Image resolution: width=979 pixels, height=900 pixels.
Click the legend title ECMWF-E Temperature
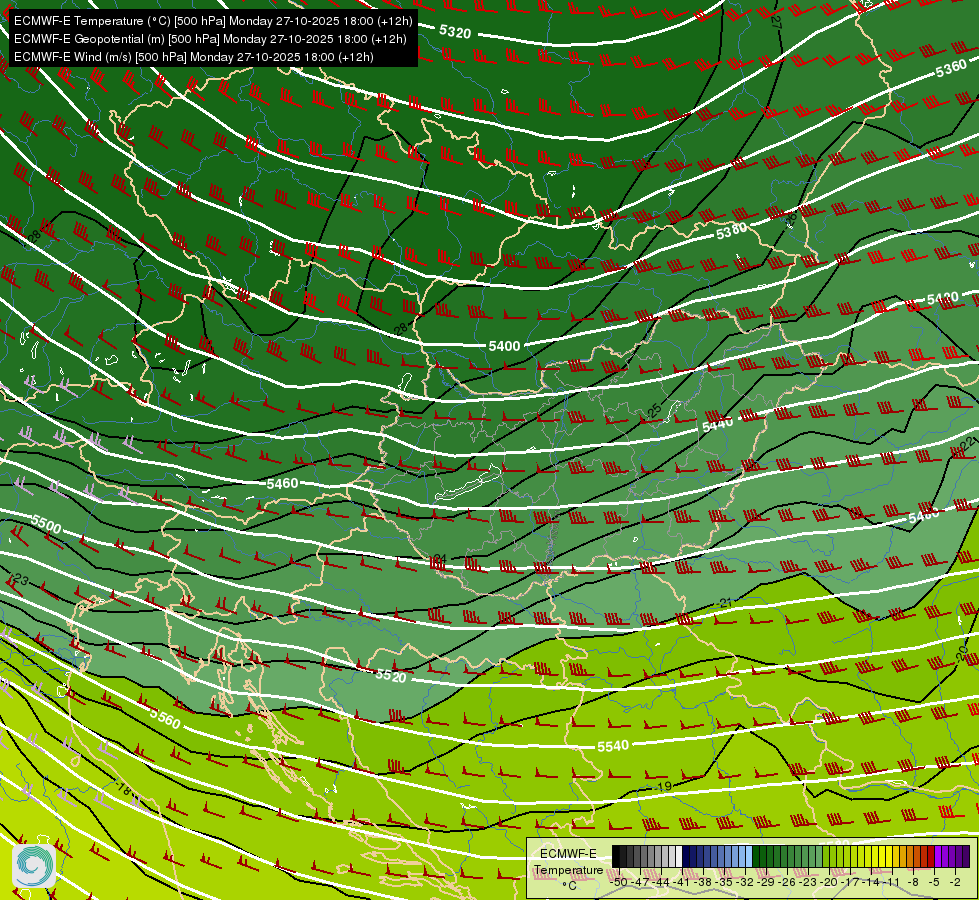click(568, 862)
